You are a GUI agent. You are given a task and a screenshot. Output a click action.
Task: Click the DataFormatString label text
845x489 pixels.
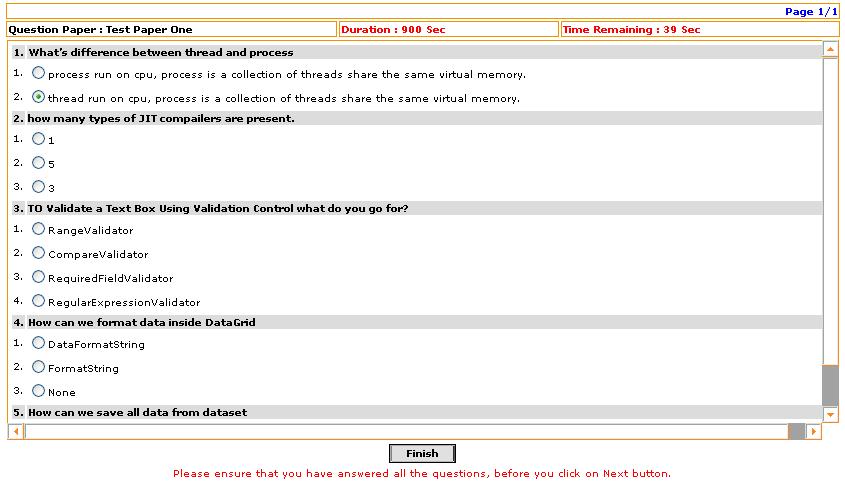coord(96,345)
